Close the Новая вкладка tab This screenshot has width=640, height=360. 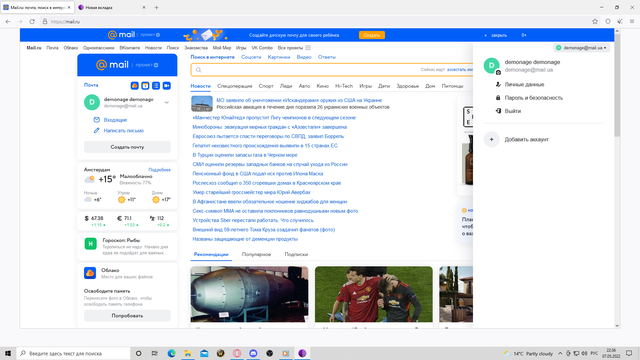(x=144, y=7)
